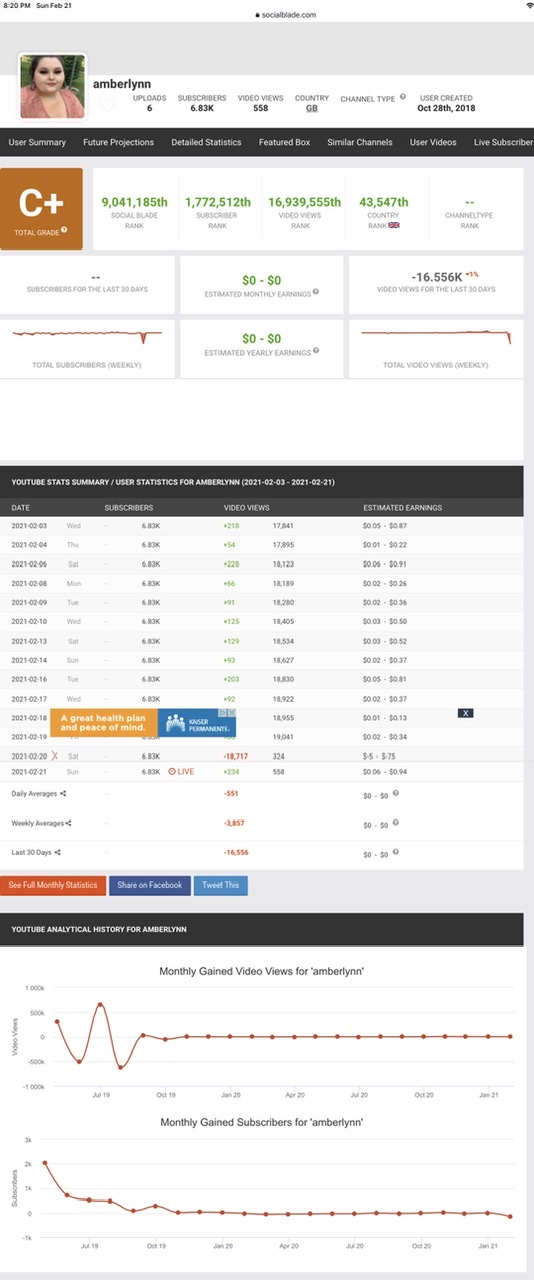Image resolution: width=534 pixels, height=1280 pixels.
Task: Open the Detailed Statistics tab
Action: (x=206, y=142)
